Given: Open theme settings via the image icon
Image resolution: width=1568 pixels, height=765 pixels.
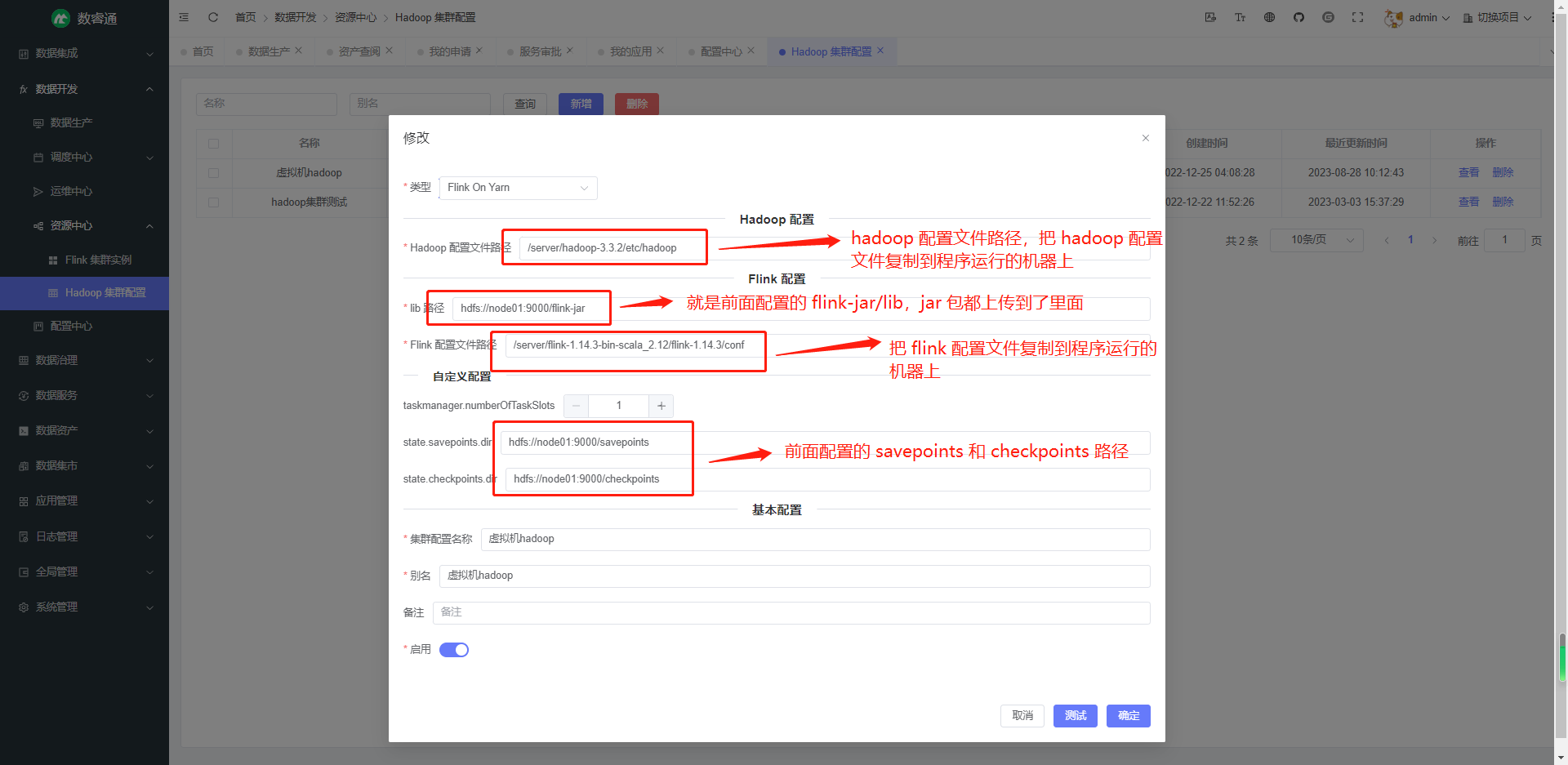Looking at the screenshot, I should coord(1210,16).
